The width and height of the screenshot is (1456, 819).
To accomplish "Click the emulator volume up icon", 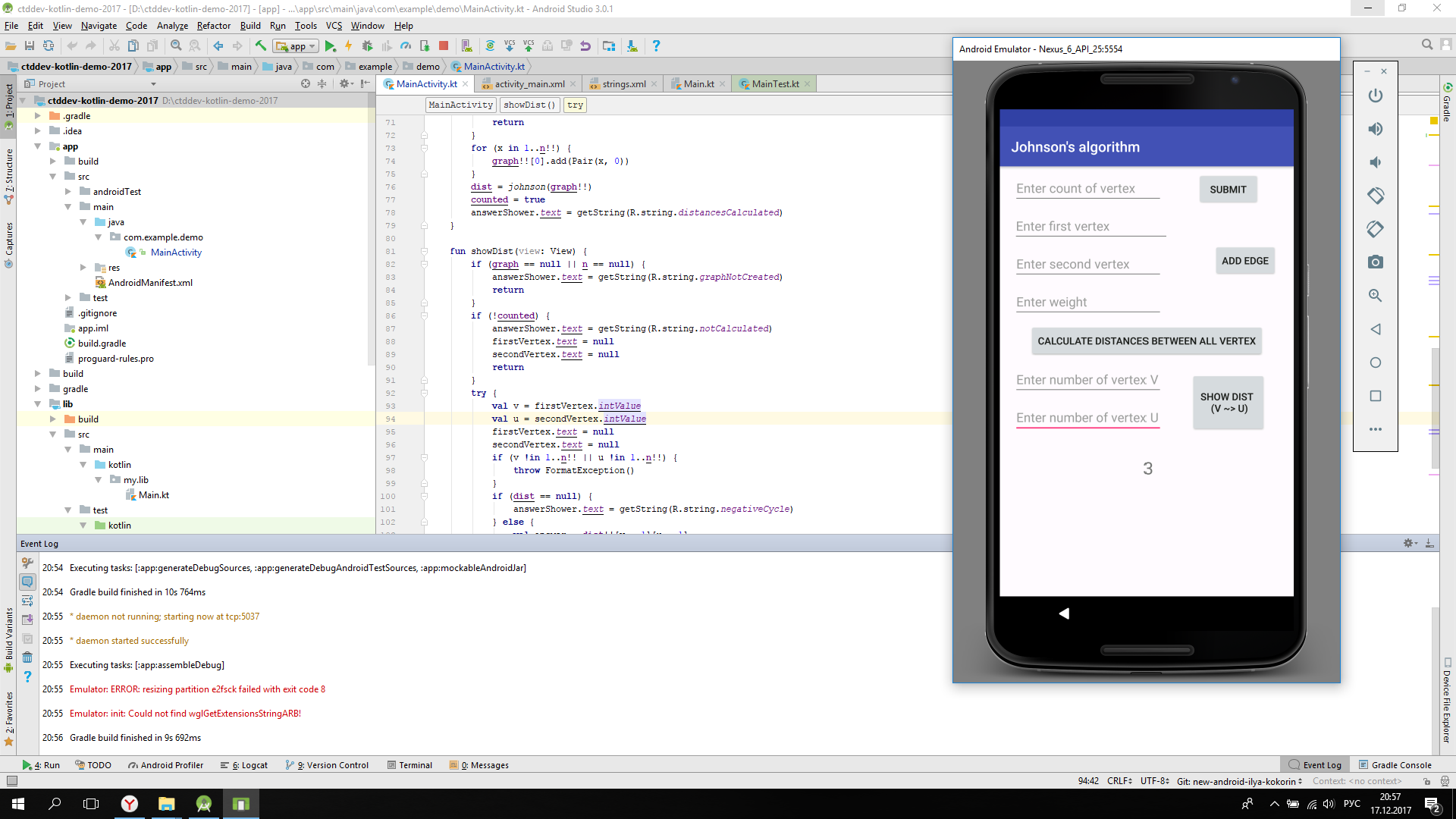I will (1375, 129).
